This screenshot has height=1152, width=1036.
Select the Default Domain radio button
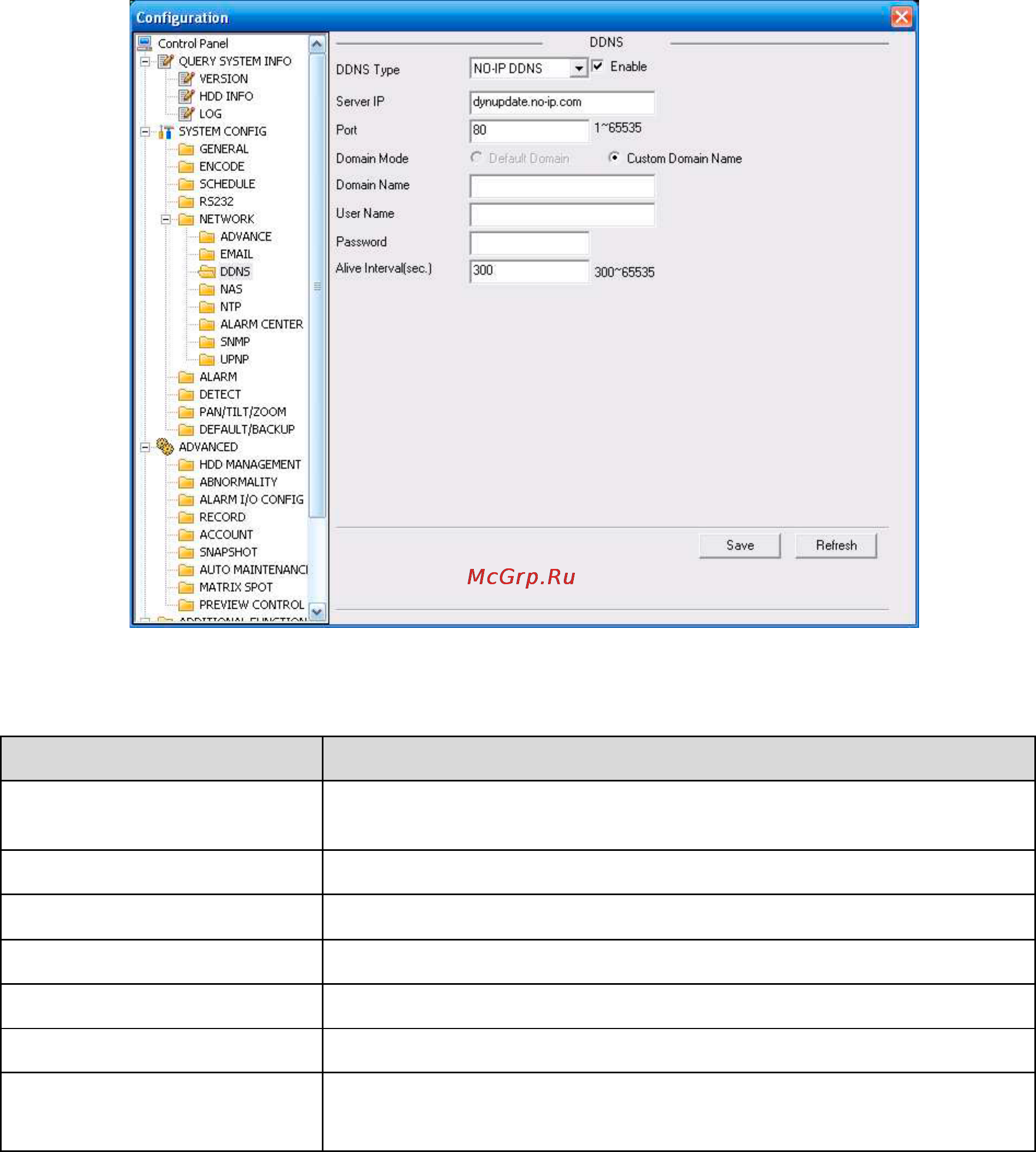[476, 157]
